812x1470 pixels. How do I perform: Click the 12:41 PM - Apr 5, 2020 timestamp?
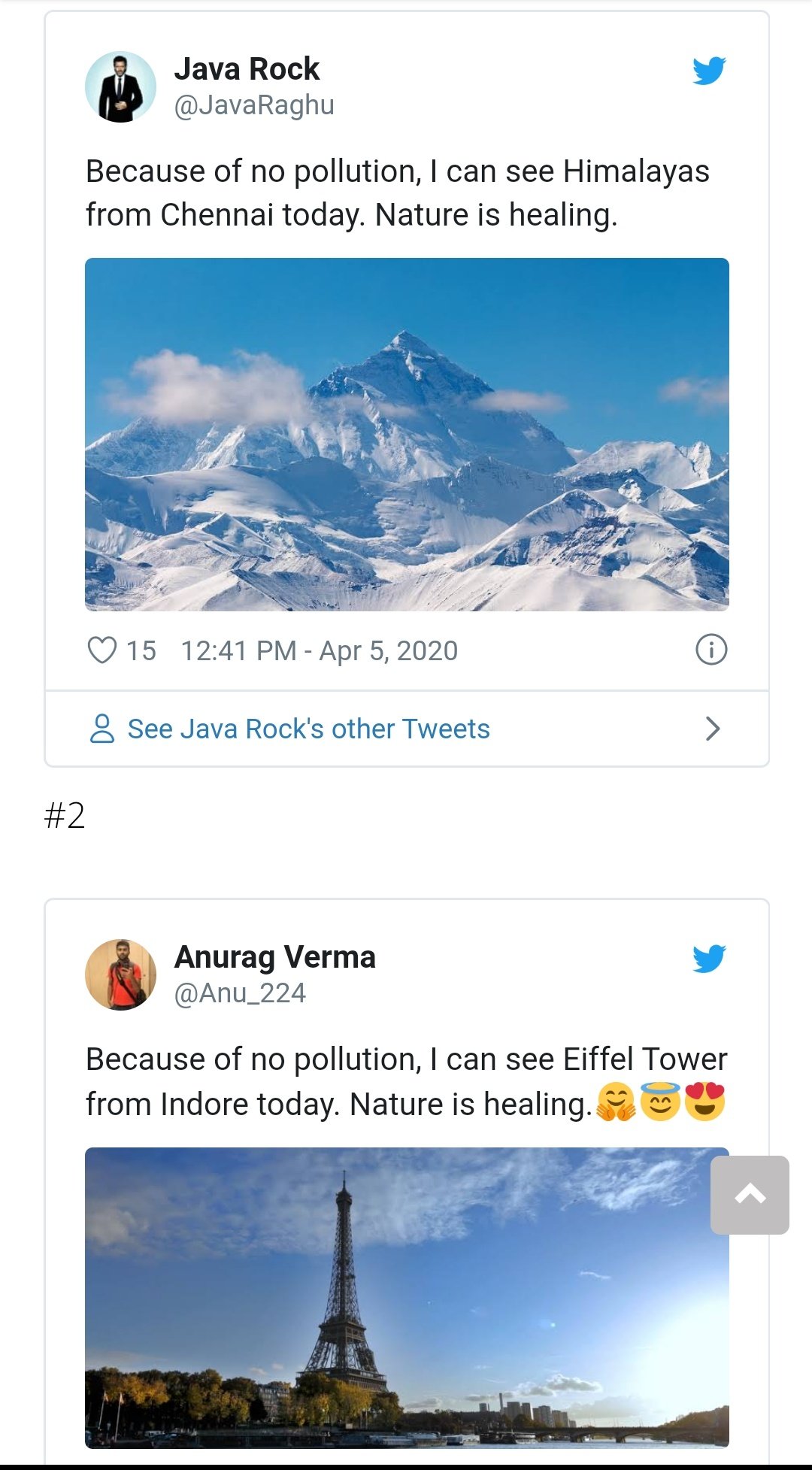click(x=319, y=650)
